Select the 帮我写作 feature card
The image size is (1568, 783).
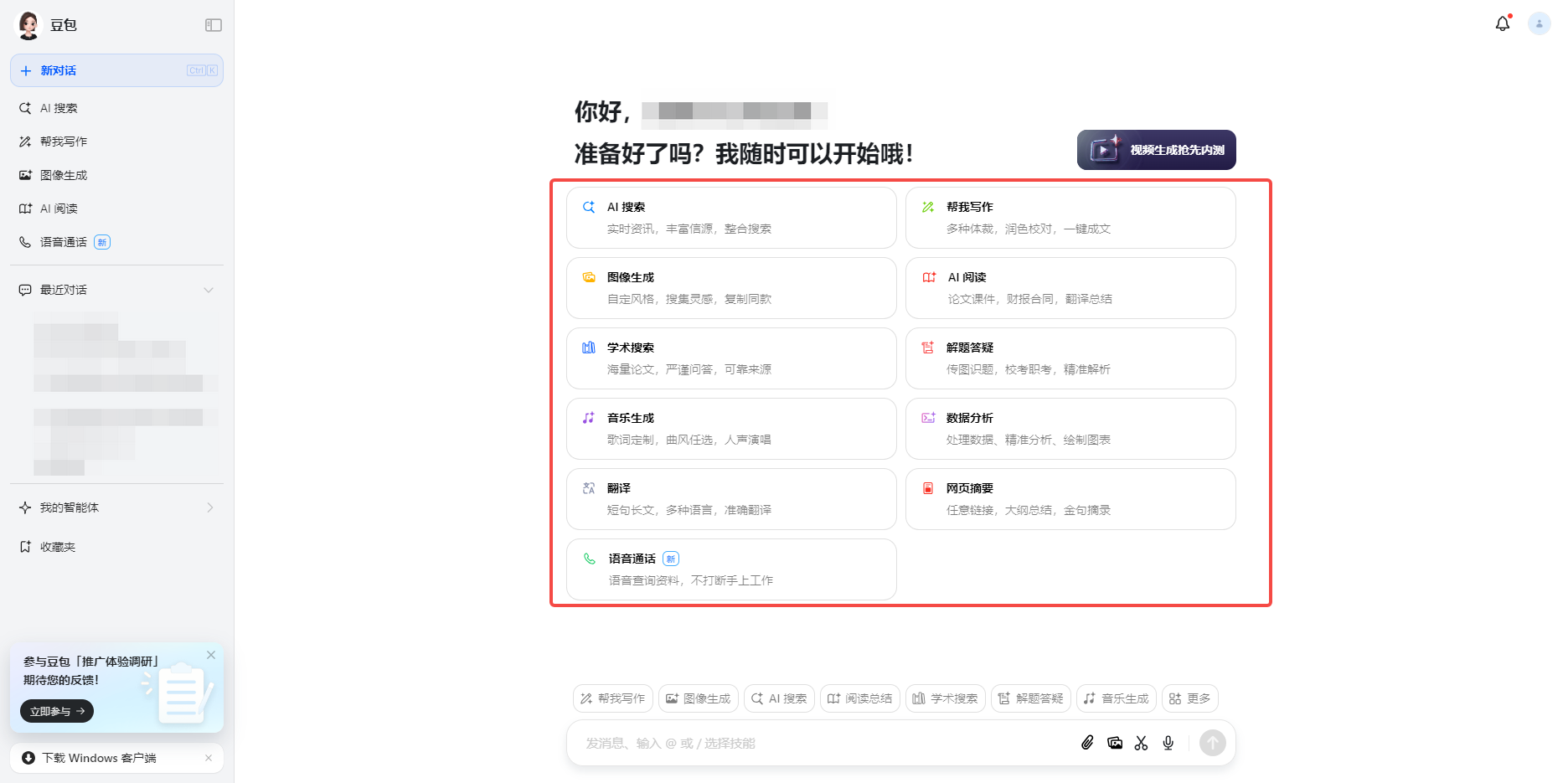point(1070,218)
